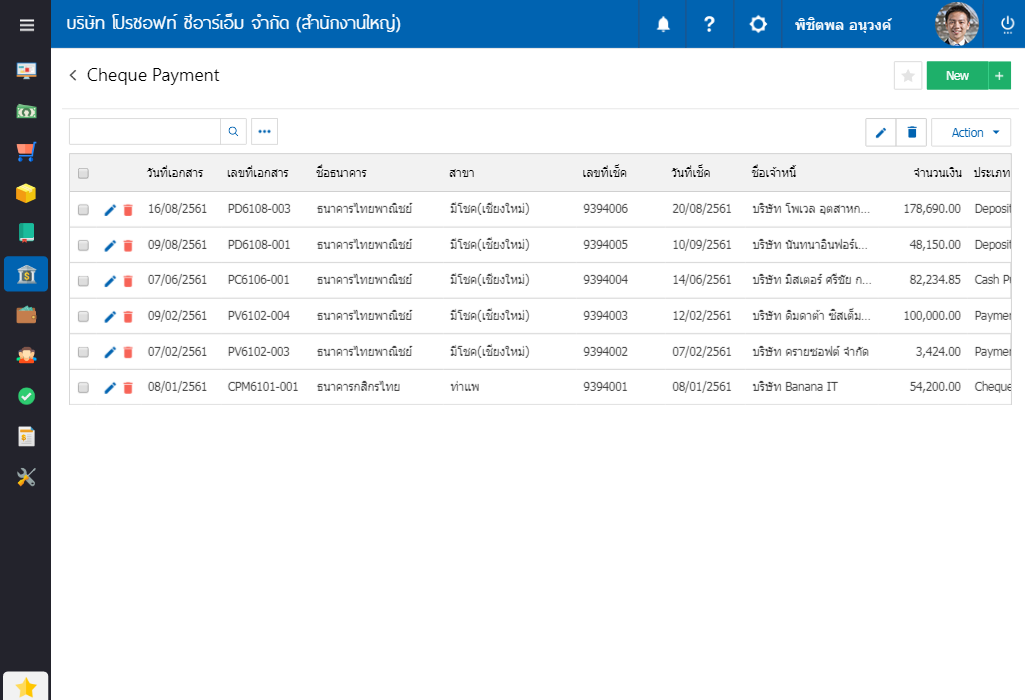Viewport: 1025px width, 700px height.
Task: Add Cheque Payment to favorites with the star
Action: 907,76
